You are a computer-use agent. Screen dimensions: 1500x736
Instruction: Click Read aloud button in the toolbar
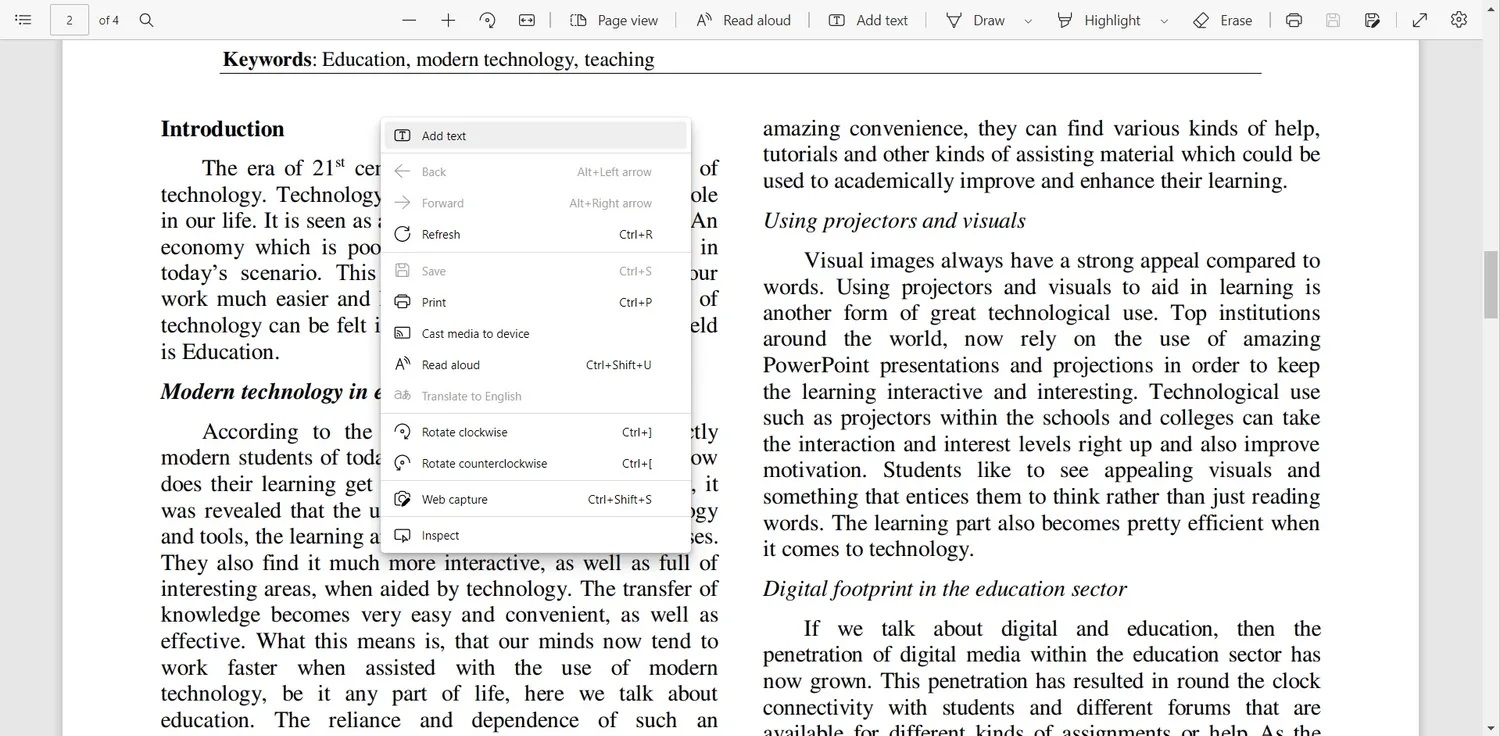tap(743, 20)
